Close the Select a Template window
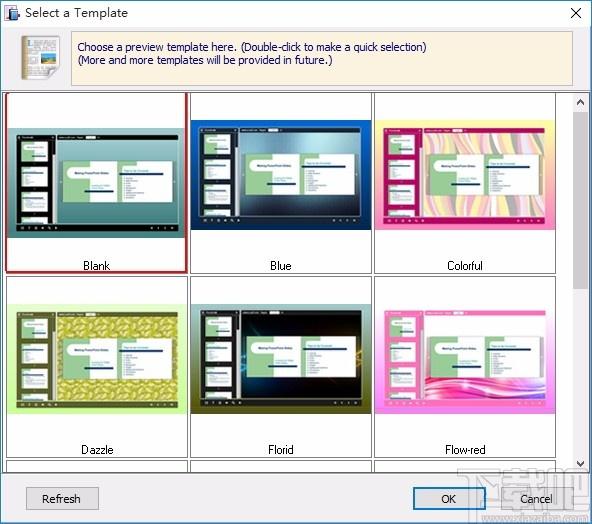This screenshot has height=524, width=592. 576,13
